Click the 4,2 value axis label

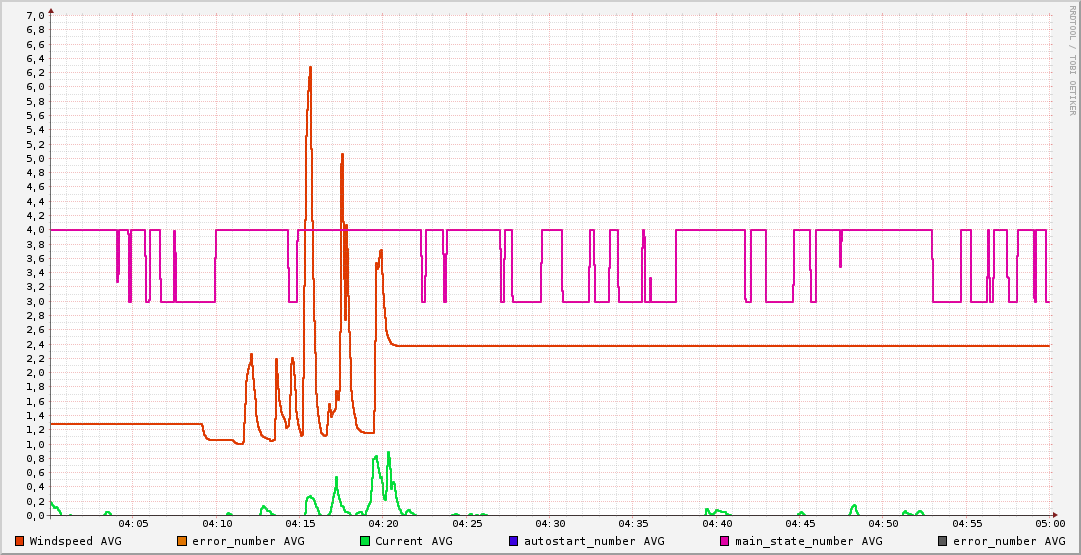pos(35,215)
